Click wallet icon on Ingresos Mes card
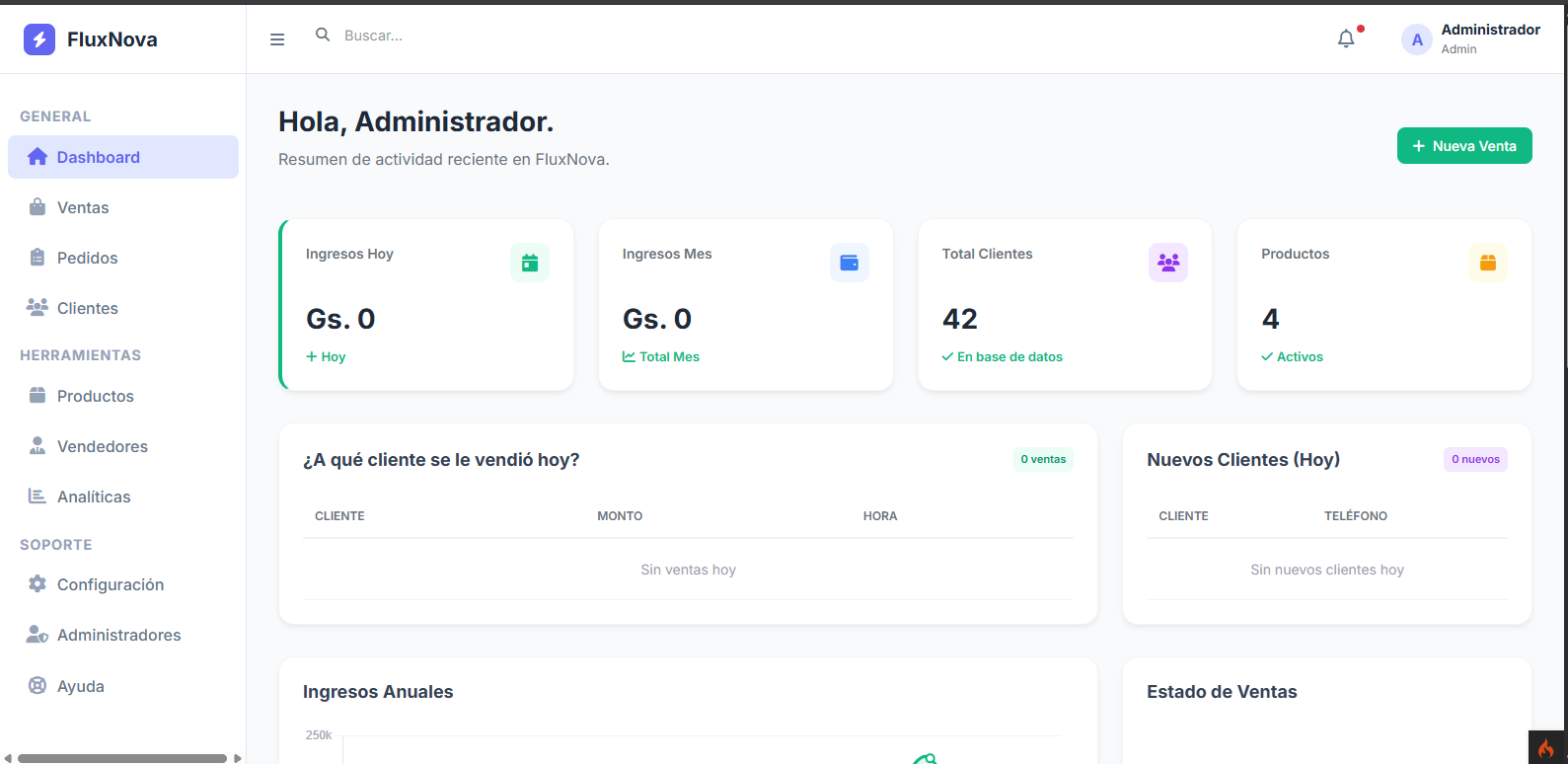 pyautogui.click(x=849, y=263)
